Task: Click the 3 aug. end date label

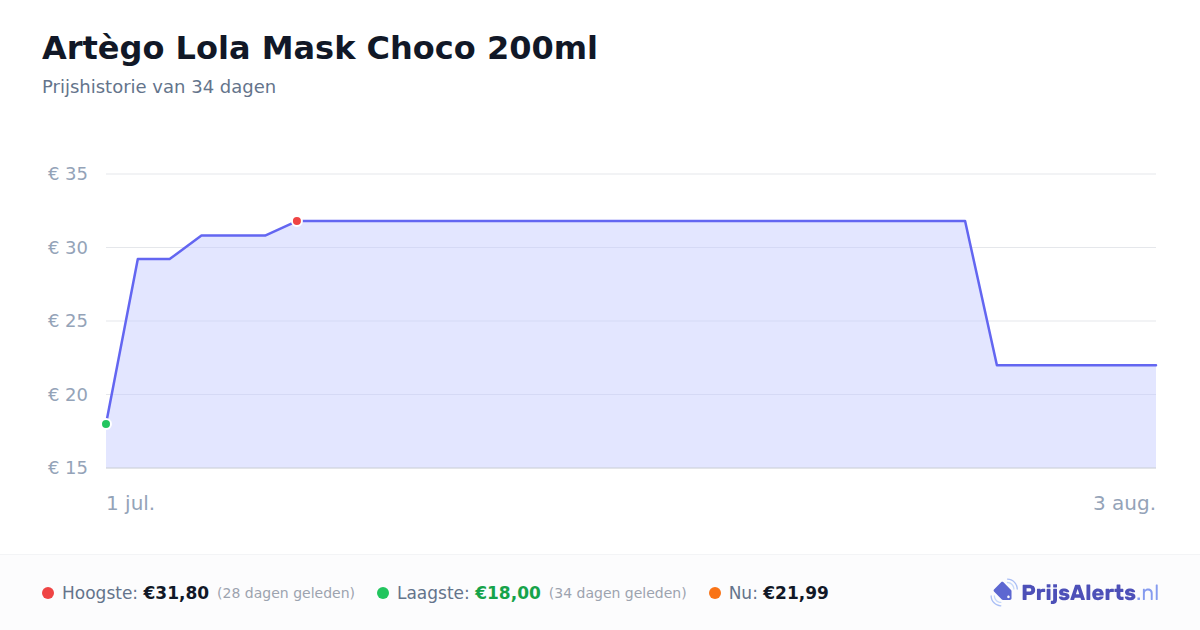Action: 1125,503
